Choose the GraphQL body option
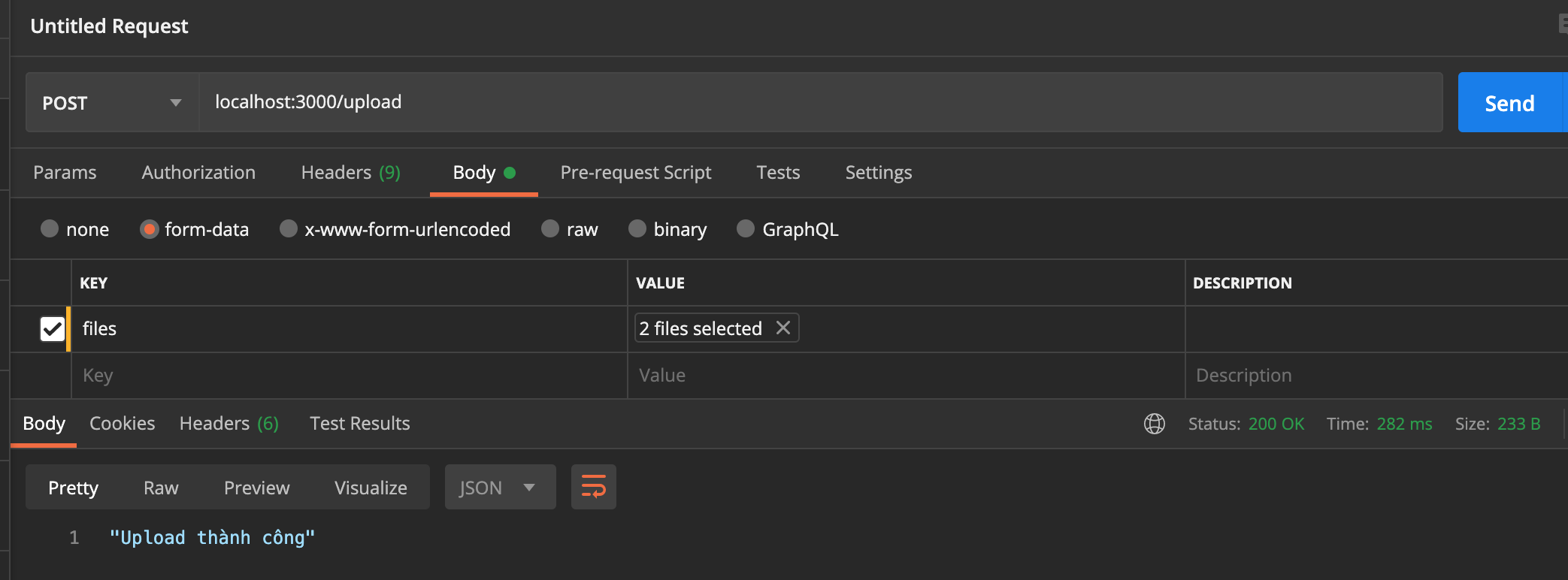 (746, 228)
